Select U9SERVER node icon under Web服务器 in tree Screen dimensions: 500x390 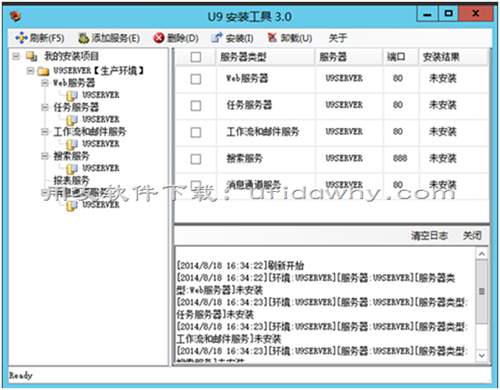(72, 96)
